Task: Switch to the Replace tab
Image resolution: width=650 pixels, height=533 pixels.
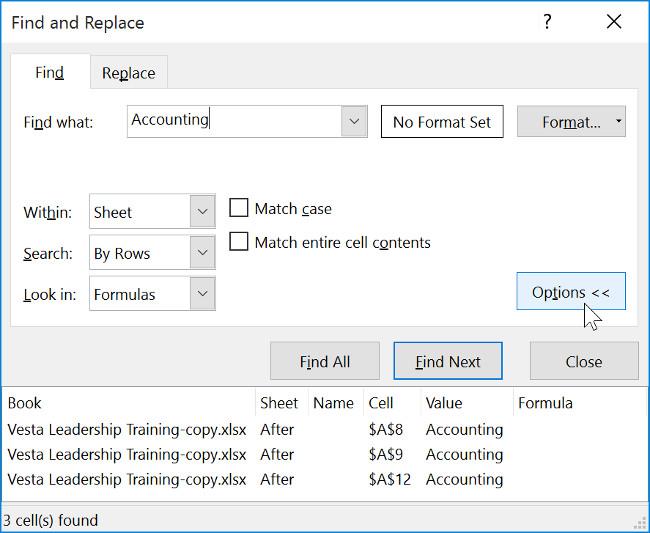Action: [129, 73]
